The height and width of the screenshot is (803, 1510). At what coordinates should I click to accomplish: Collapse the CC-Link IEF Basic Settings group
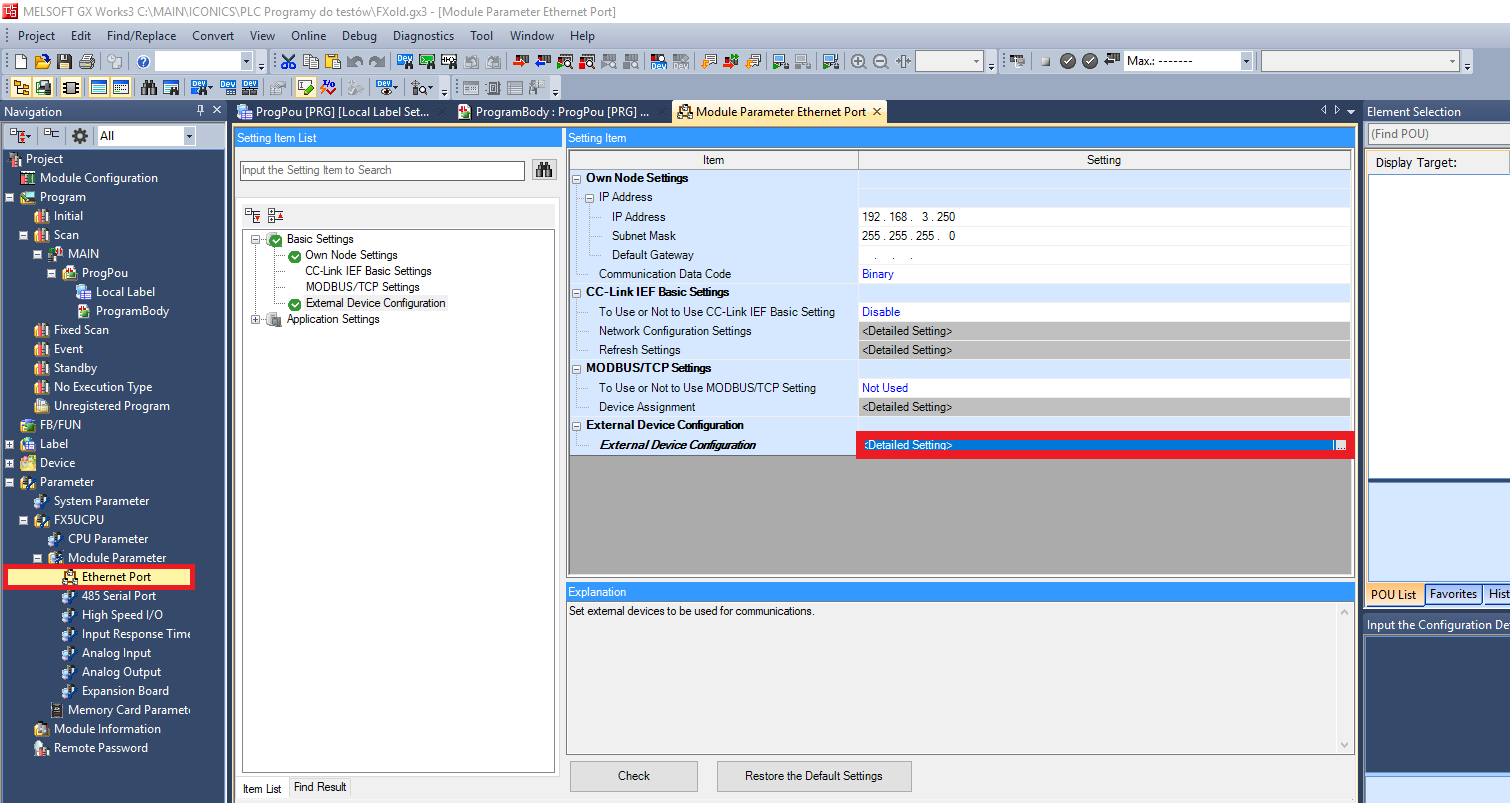(x=577, y=292)
